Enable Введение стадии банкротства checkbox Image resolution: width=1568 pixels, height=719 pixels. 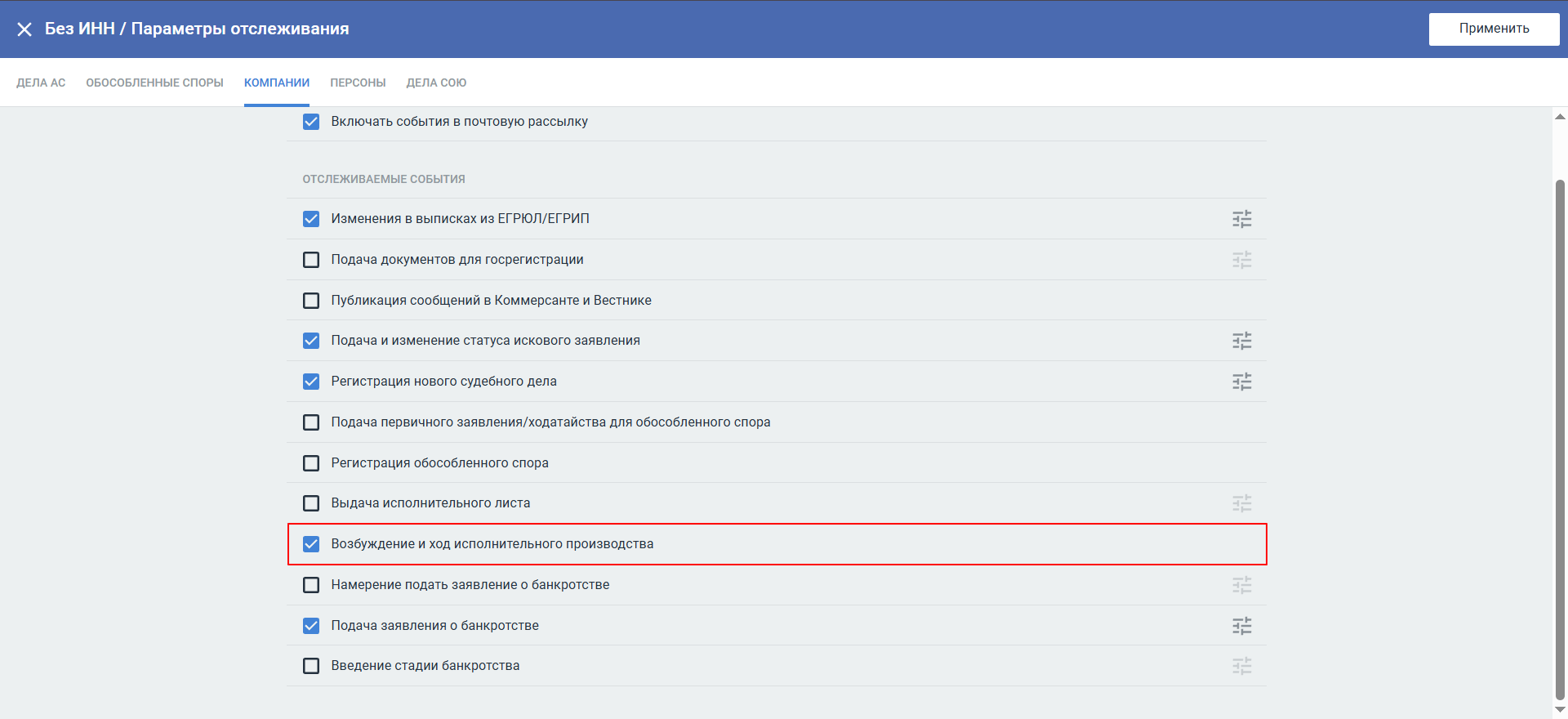(311, 666)
